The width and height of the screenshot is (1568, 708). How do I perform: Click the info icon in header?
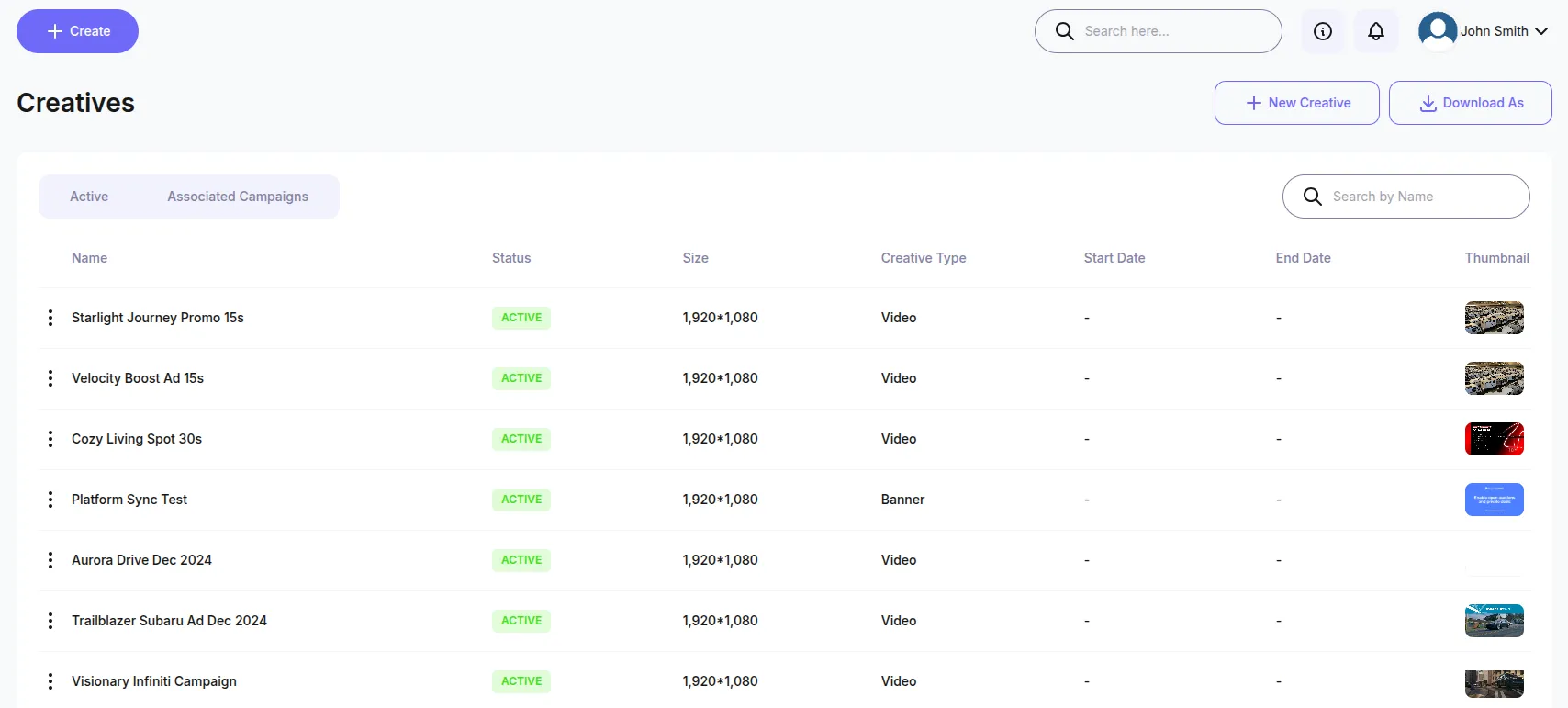(x=1323, y=31)
